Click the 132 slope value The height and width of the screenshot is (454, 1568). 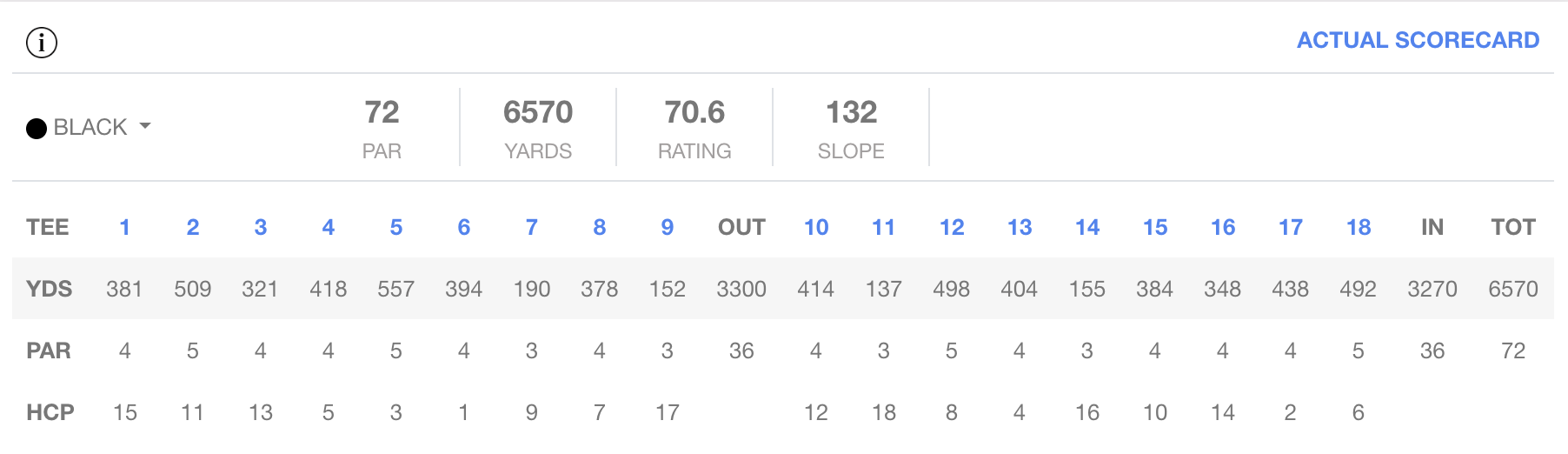[x=851, y=112]
